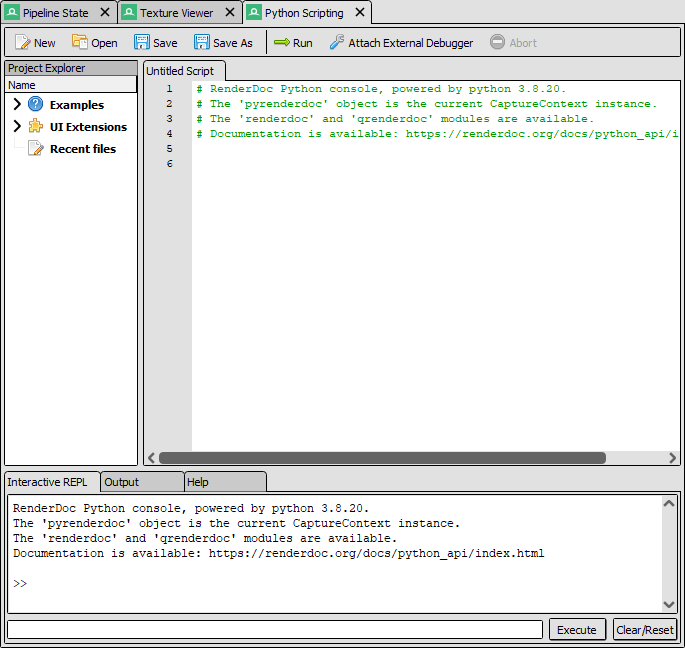685x648 pixels.
Task: Click line number 5 in the gutter
Action: click(170, 149)
